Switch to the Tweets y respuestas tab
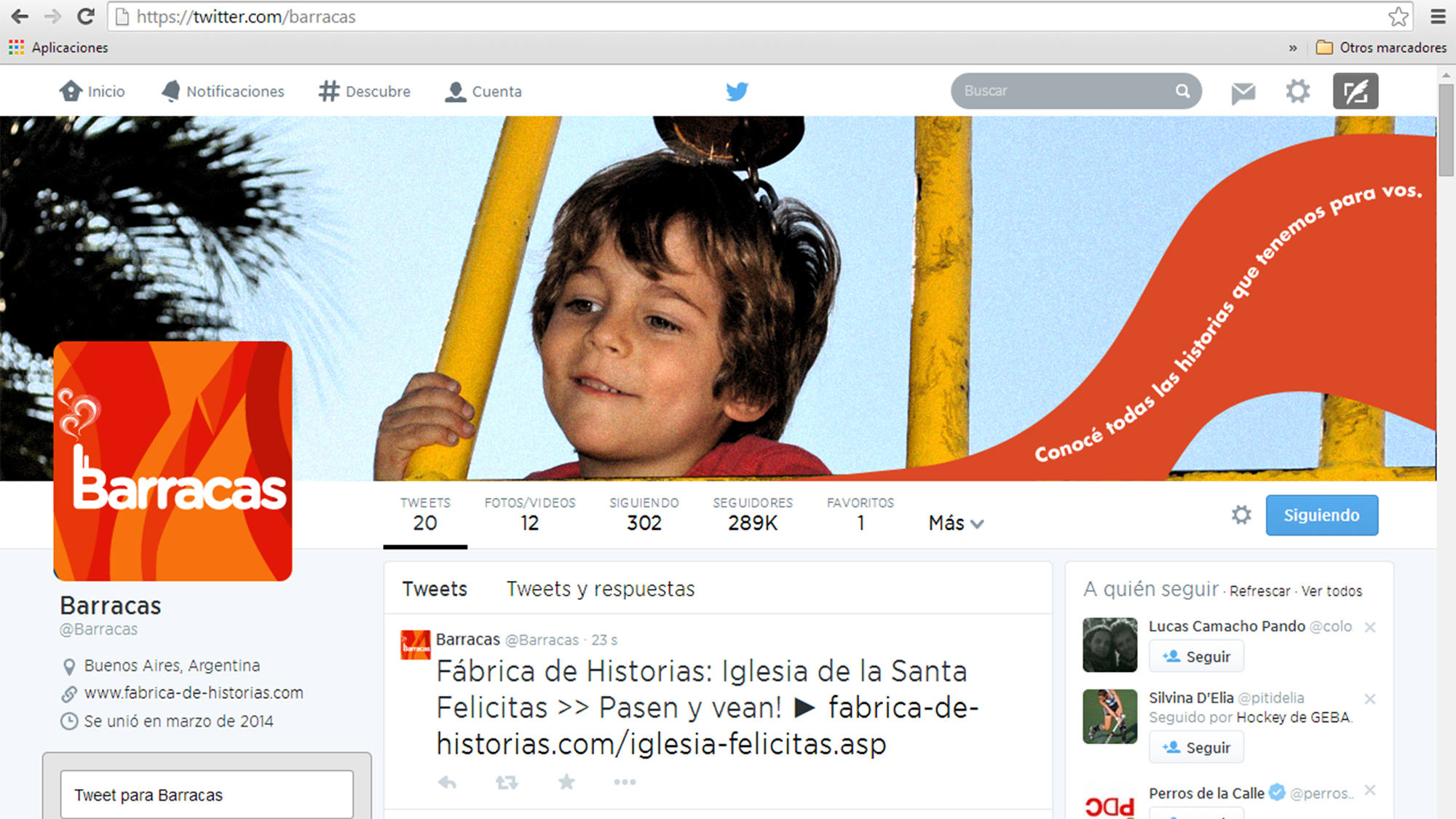The height and width of the screenshot is (819, 1456). click(601, 589)
